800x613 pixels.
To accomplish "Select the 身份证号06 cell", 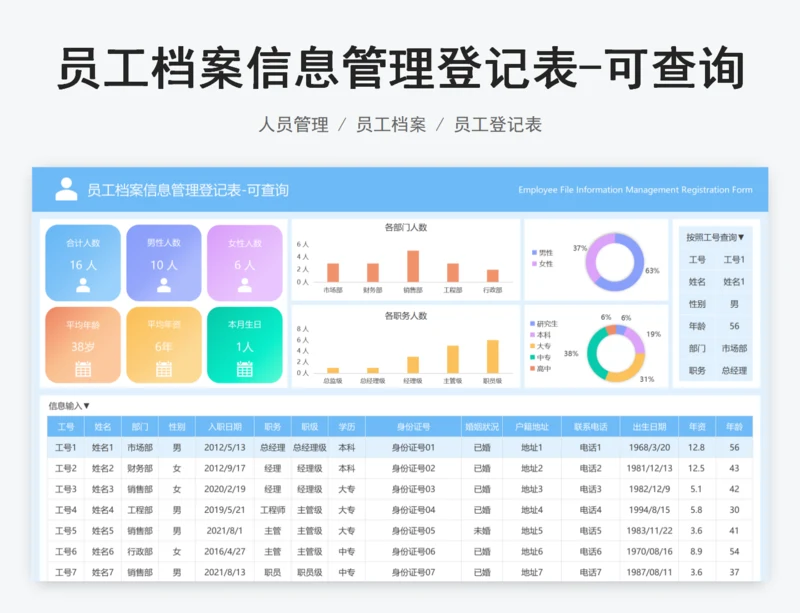I will point(413,552).
